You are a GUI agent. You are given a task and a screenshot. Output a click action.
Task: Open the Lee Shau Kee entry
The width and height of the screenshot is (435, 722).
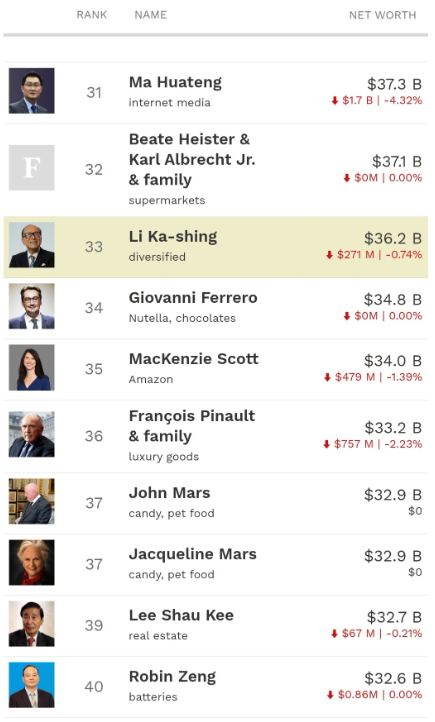point(181,615)
